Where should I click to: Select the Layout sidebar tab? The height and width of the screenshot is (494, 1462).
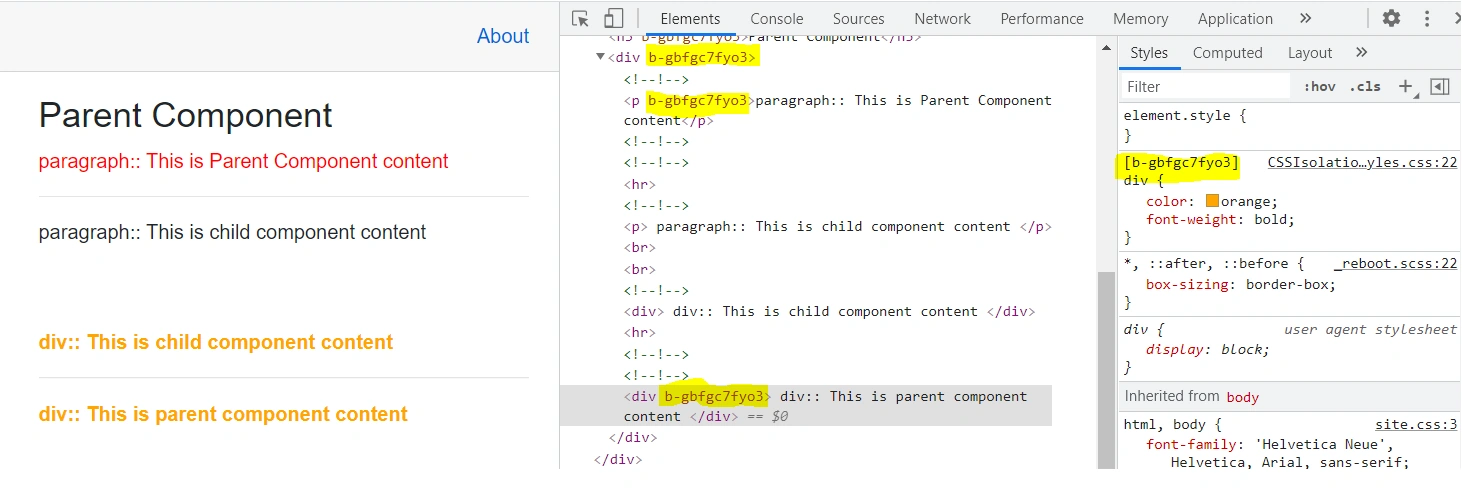pos(1310,52)
